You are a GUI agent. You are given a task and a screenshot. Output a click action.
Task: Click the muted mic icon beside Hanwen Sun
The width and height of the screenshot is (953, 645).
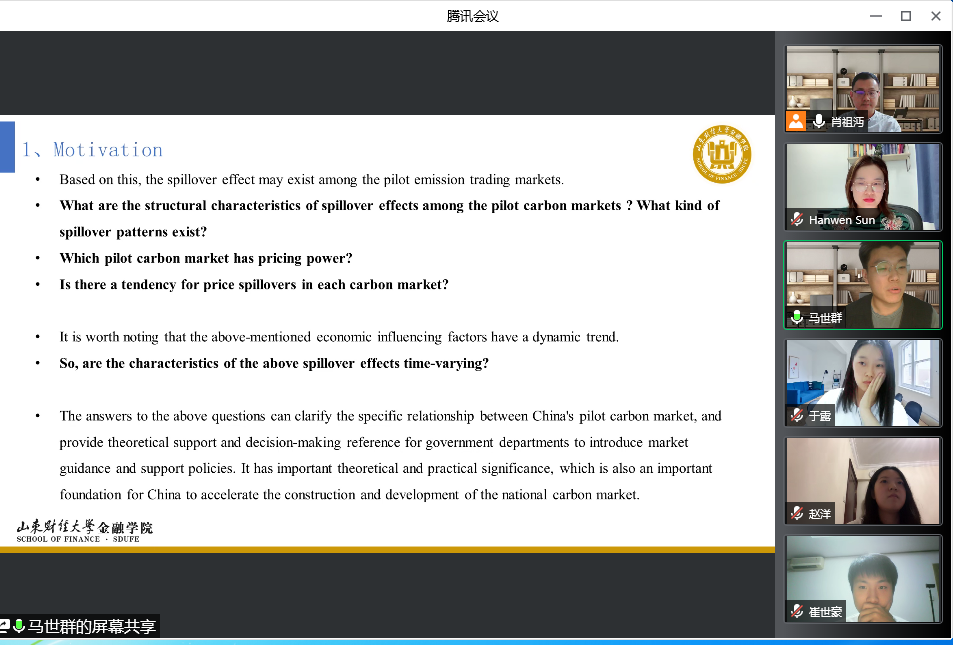tap(797, 220)
